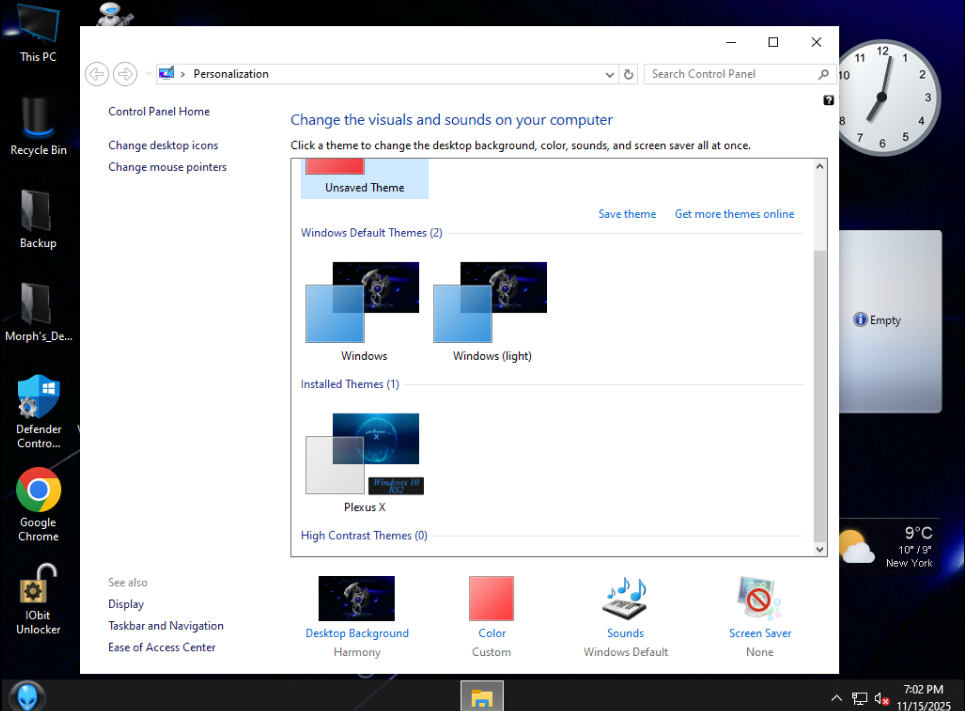The height and width of the screenshot is (711, 965).
Task: Select the Recycle Bin desktop icon
Action: tap(38, 120)
